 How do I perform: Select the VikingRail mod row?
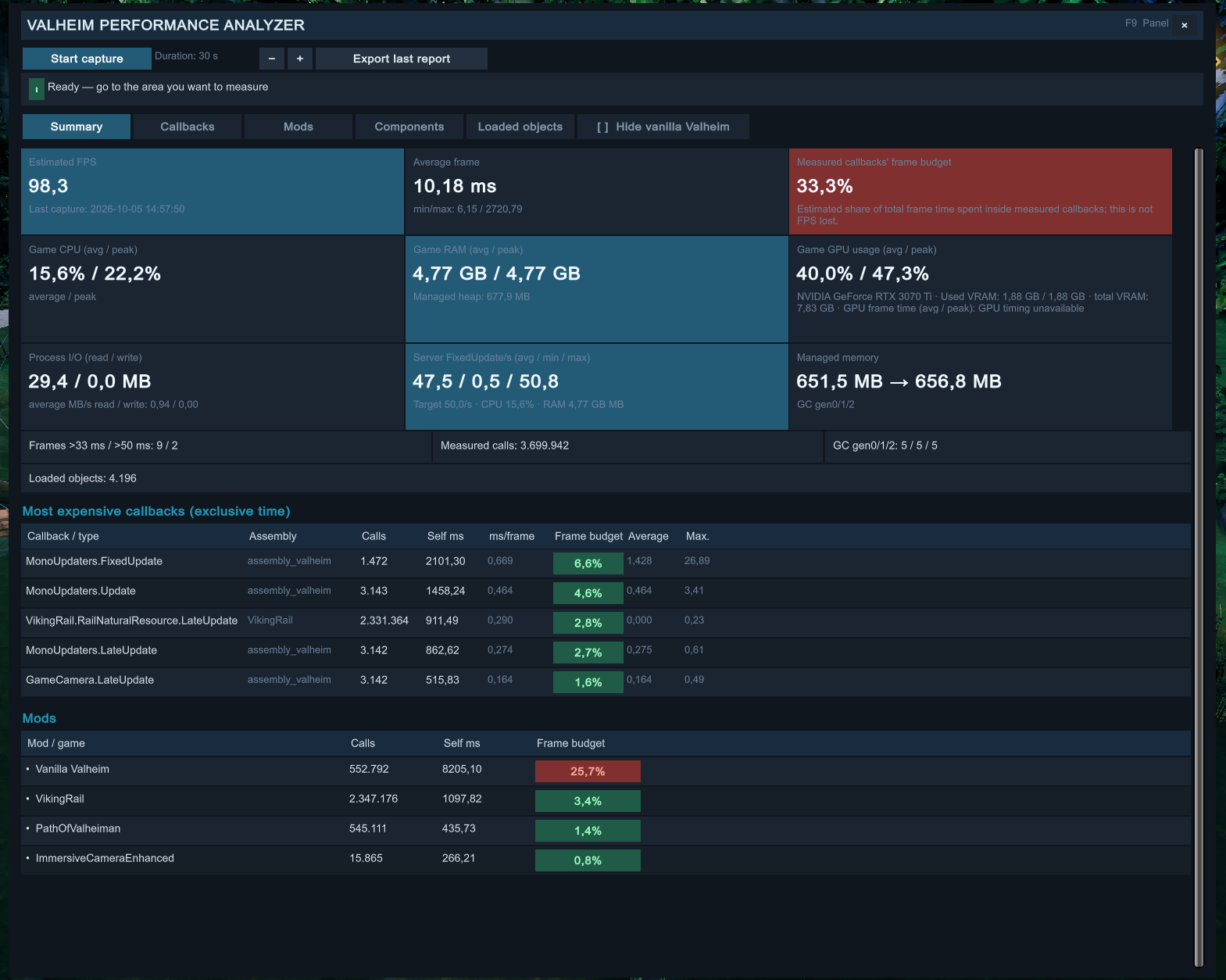pyautogui.click(x=606, y=800)
